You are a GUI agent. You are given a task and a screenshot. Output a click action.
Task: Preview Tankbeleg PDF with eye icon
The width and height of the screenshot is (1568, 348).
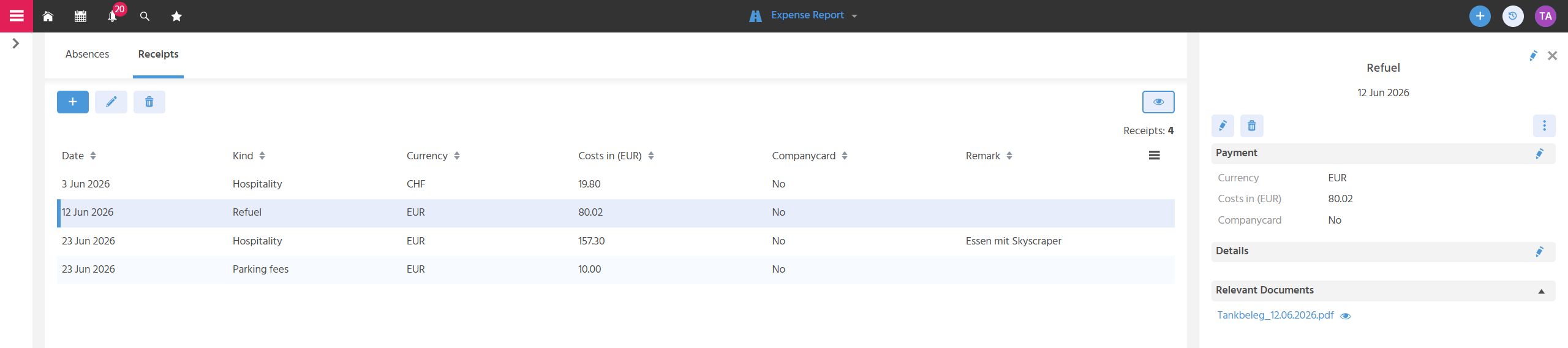point(1346,316)
